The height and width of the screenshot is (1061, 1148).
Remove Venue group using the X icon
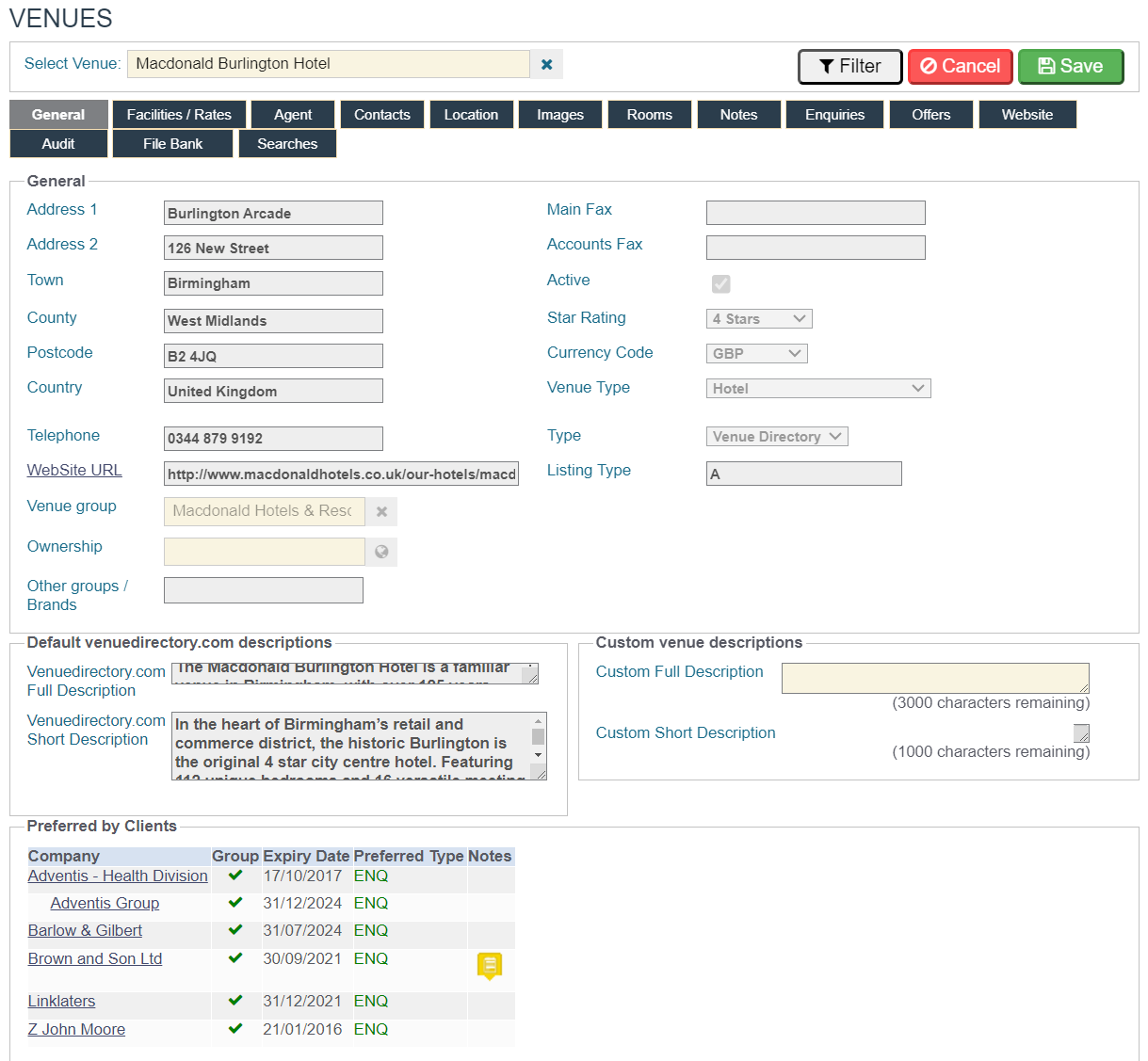click(381, 511)
